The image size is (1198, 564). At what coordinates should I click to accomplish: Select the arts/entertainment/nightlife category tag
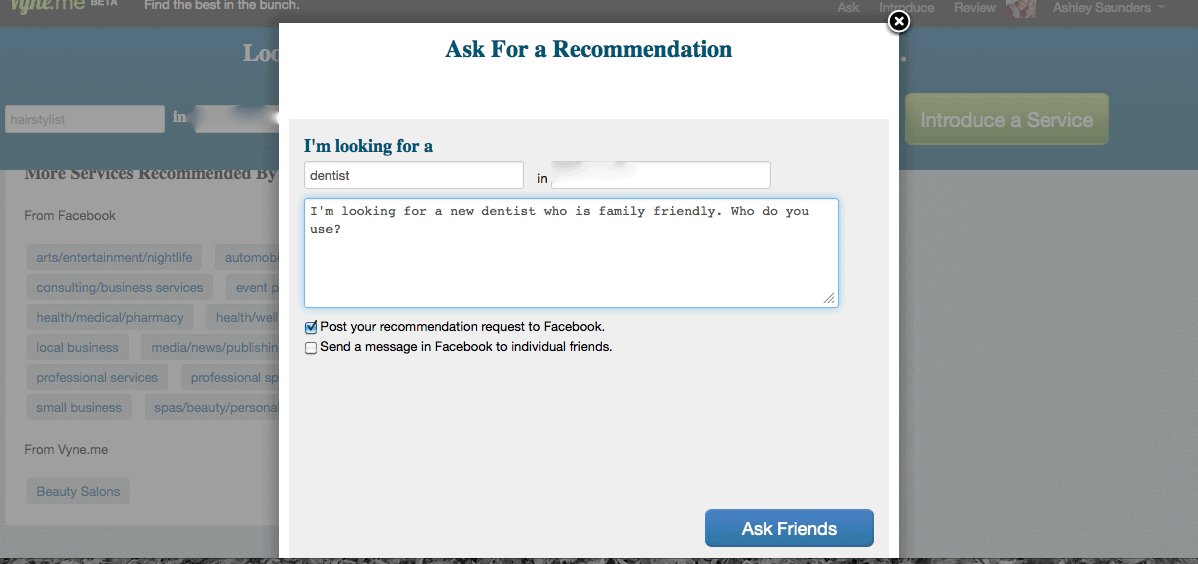115,258
